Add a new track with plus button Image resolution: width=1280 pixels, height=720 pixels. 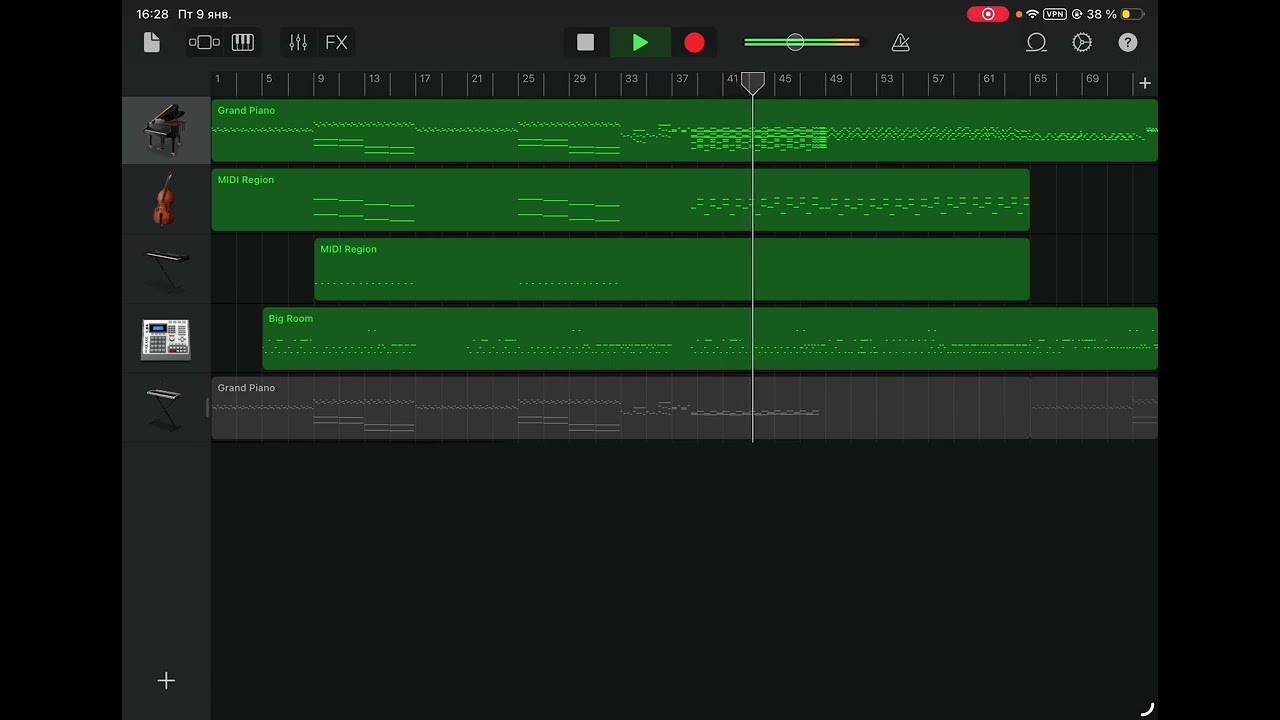coord(166,681)
